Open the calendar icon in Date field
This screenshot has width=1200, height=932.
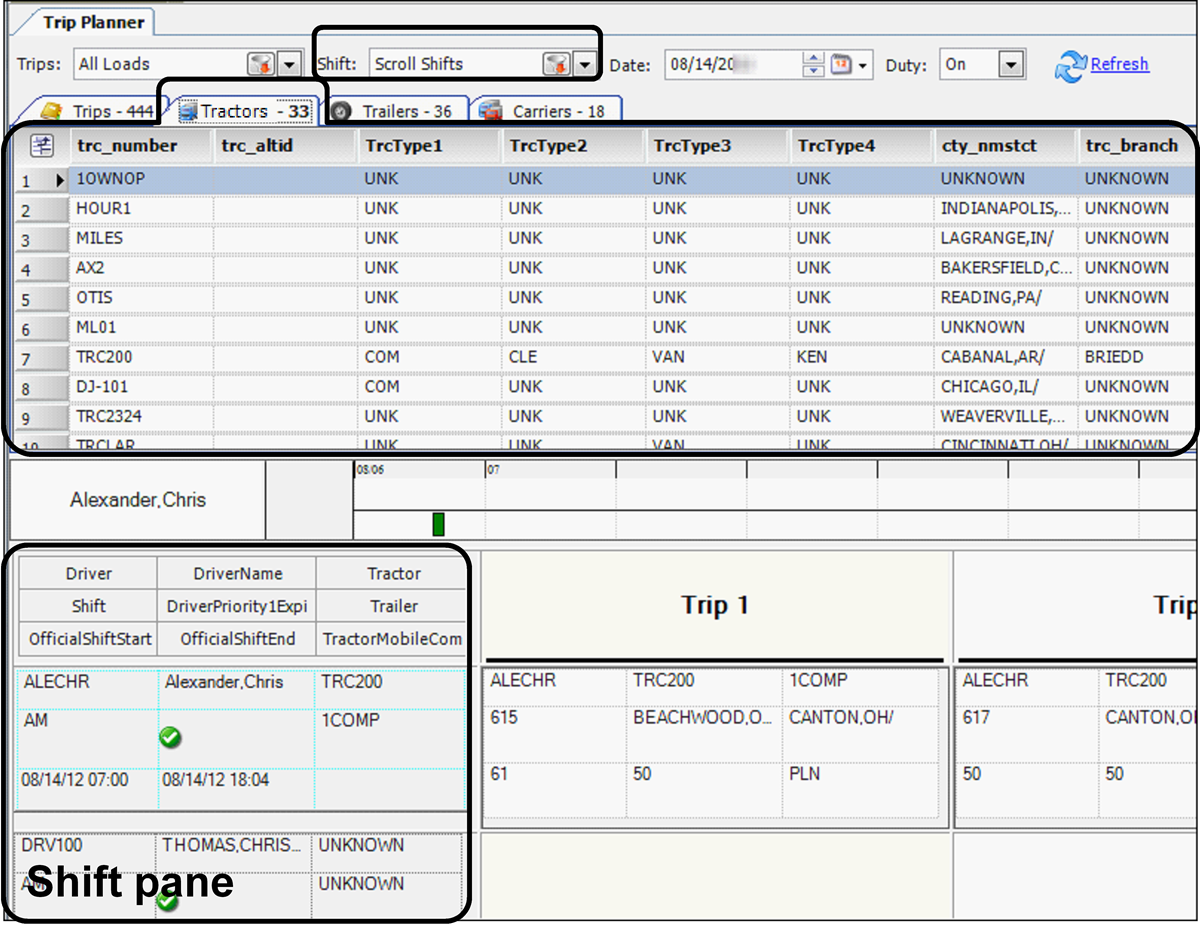(x=842, y=64)
